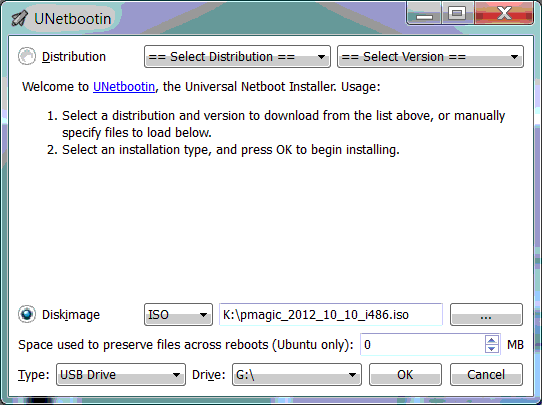Click the Distribution label text

click(x=74, y=57)
